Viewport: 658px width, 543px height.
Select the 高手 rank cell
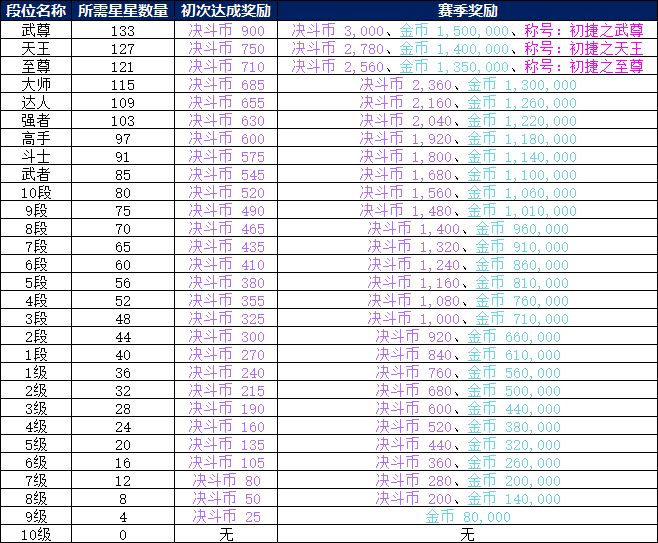click(x=36, y=138)
